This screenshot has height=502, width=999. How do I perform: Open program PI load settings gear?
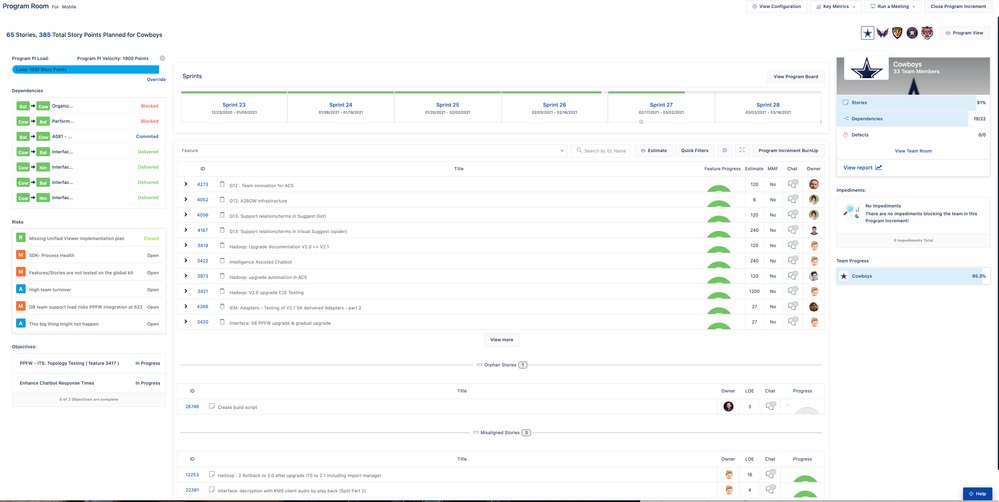click(x=162, y=58)
